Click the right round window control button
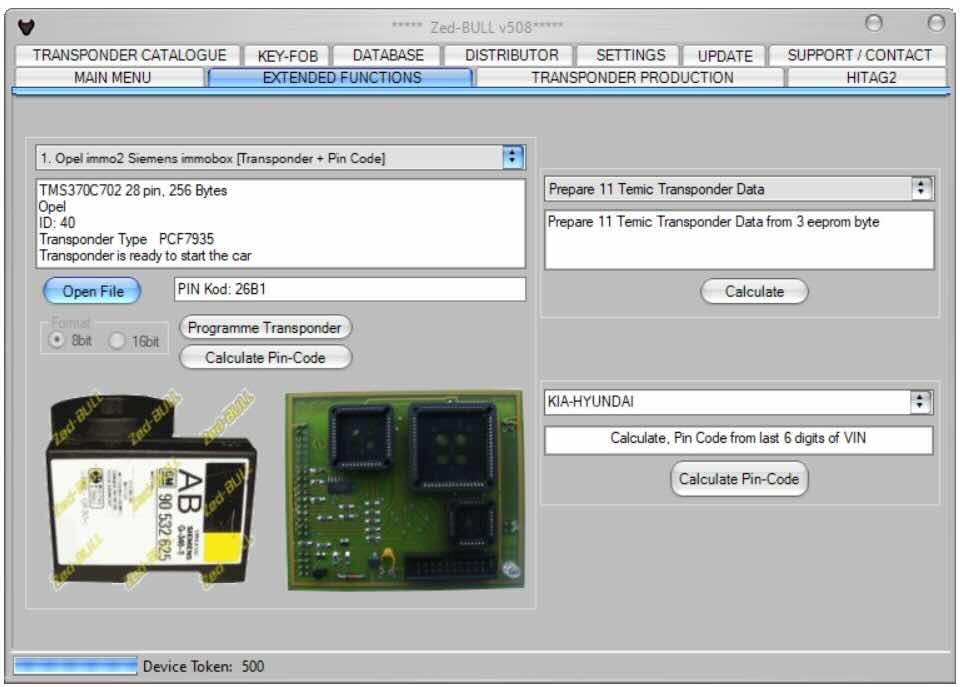 point(936,23)
